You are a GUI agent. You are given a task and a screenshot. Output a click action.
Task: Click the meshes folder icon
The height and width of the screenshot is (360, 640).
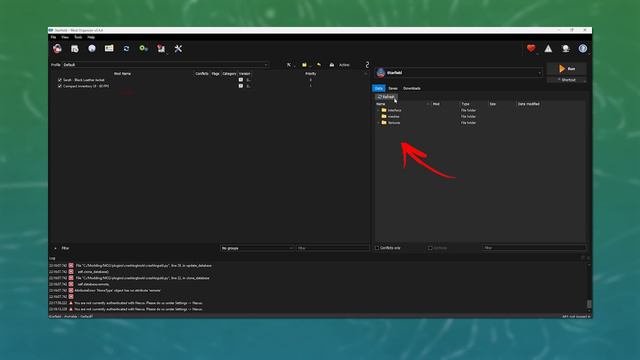[x=384, y=116]
